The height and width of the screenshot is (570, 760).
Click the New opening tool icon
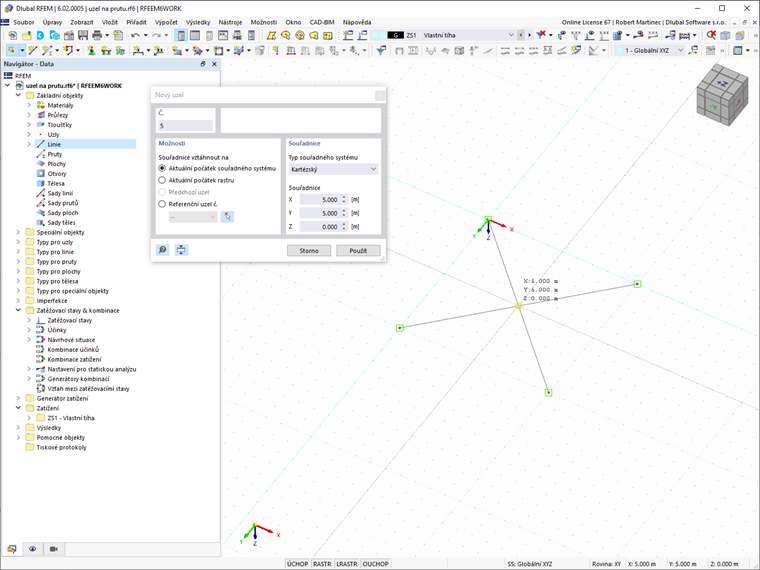(x=218, y=49)
